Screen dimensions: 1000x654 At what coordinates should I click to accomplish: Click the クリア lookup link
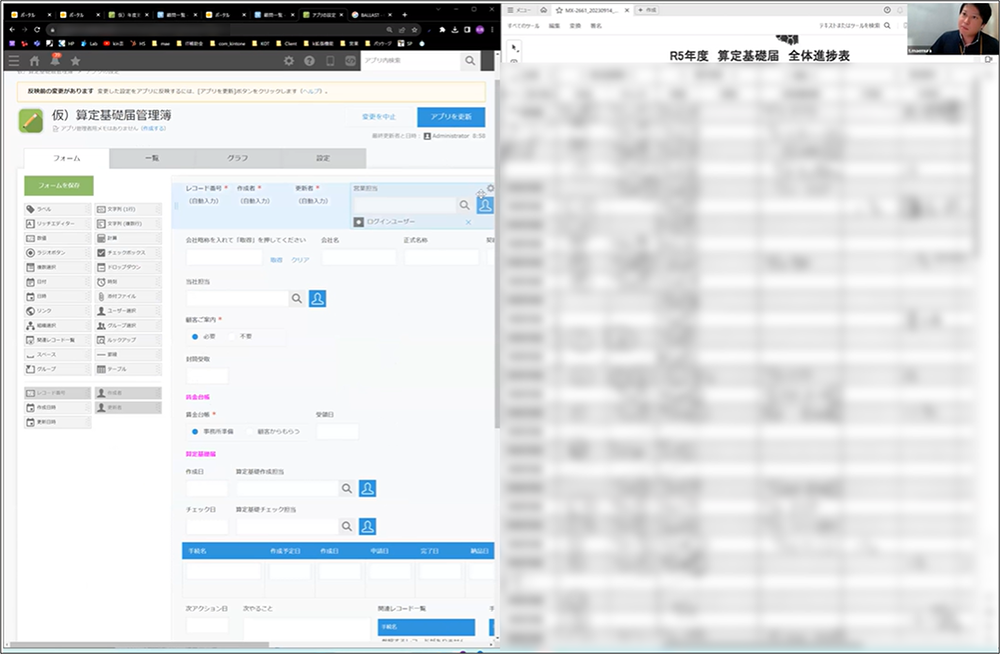coord(300,260)
